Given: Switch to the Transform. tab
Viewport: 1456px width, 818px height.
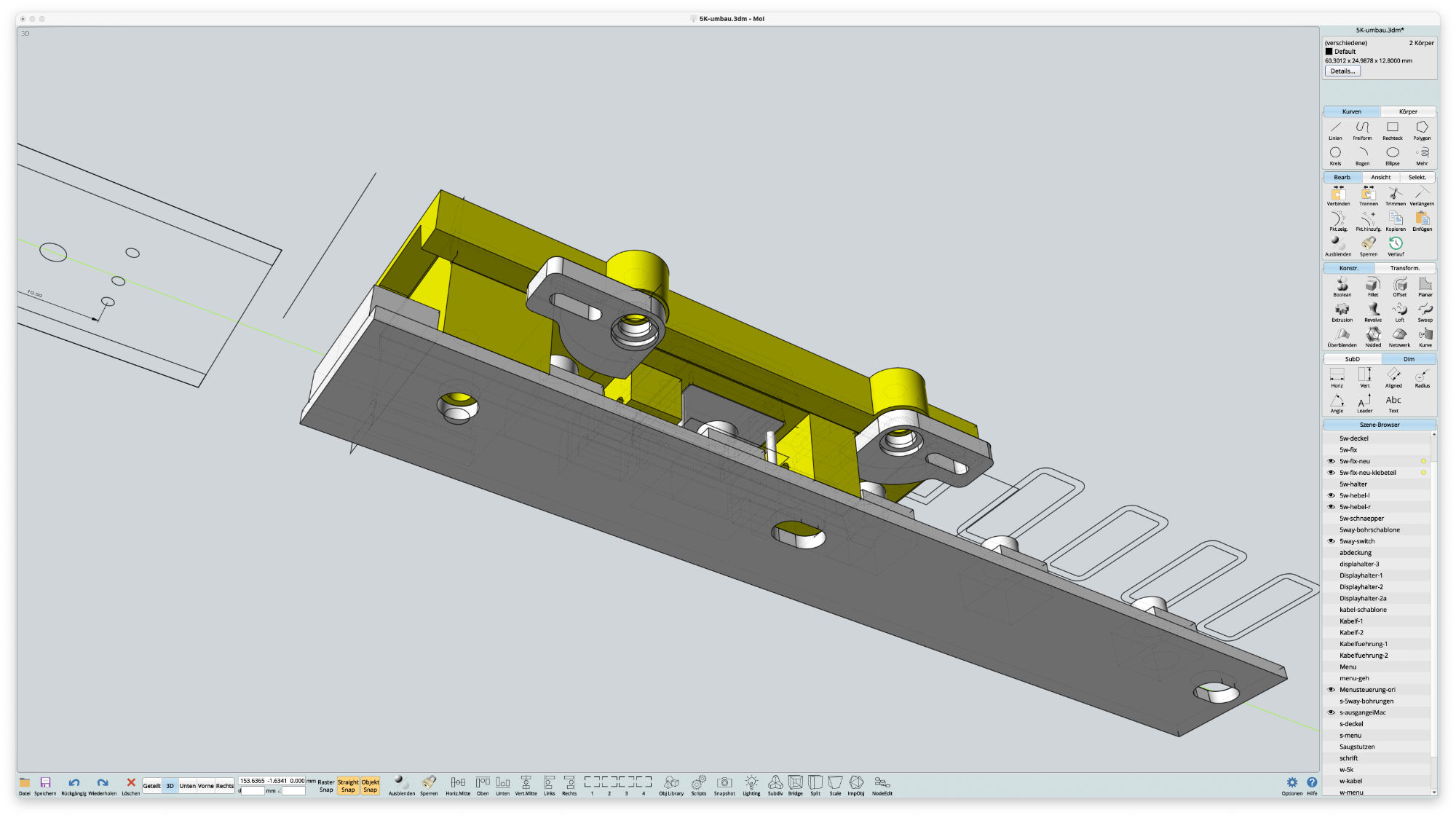Looking at the screenshot, I should point(1404,268).
